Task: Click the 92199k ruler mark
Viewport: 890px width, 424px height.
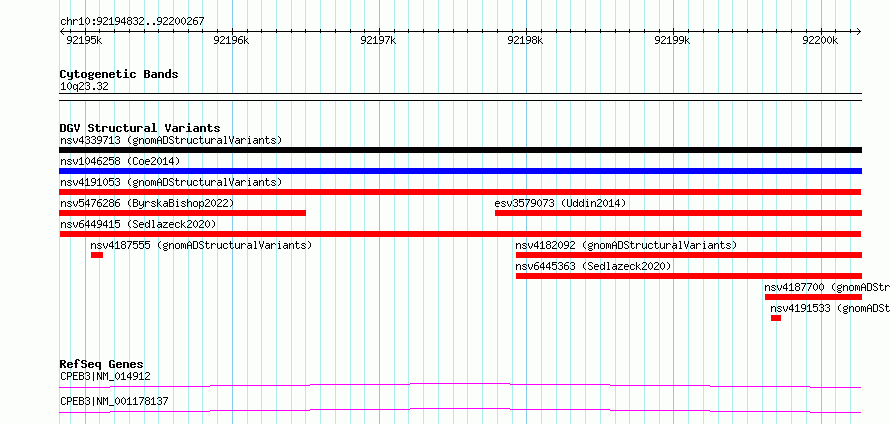Action: [673, 40]
